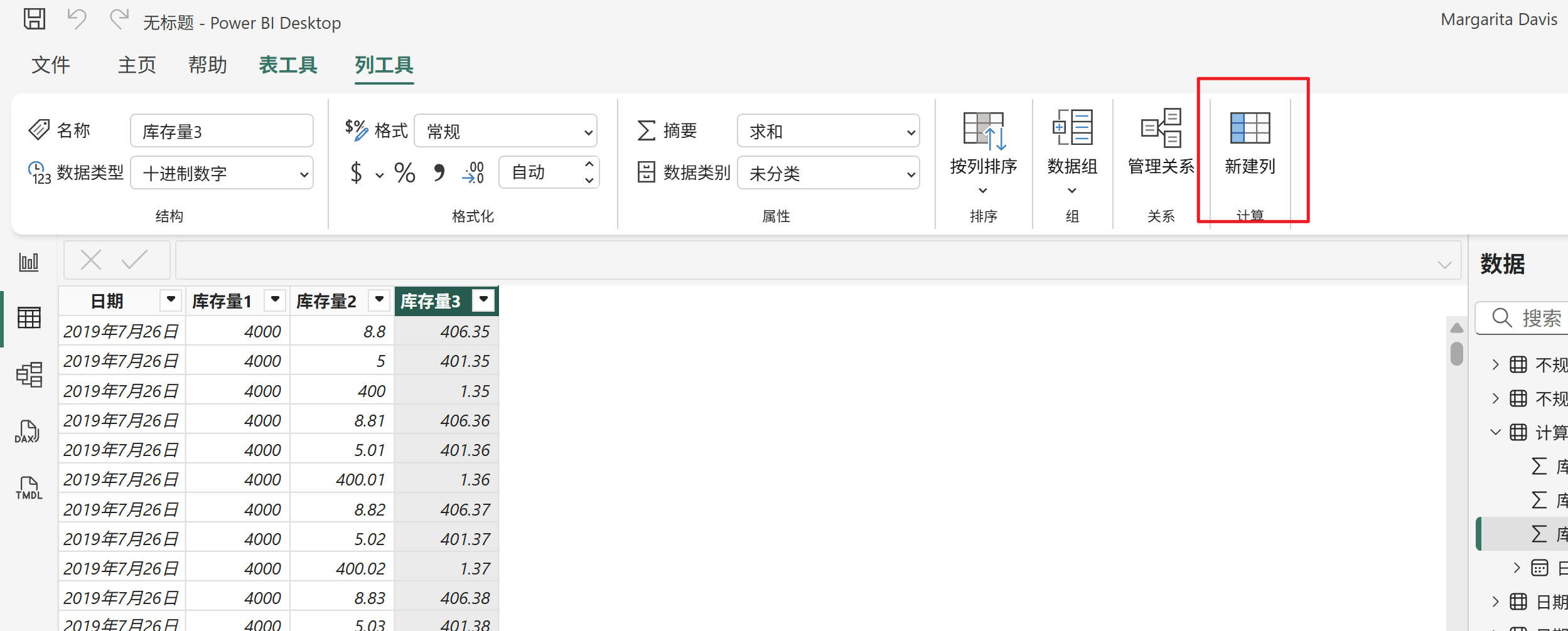Click the Data Groups (数据组) icon
The width and height of the screenshot is (1568, 631).
(x=1072, y=129)
